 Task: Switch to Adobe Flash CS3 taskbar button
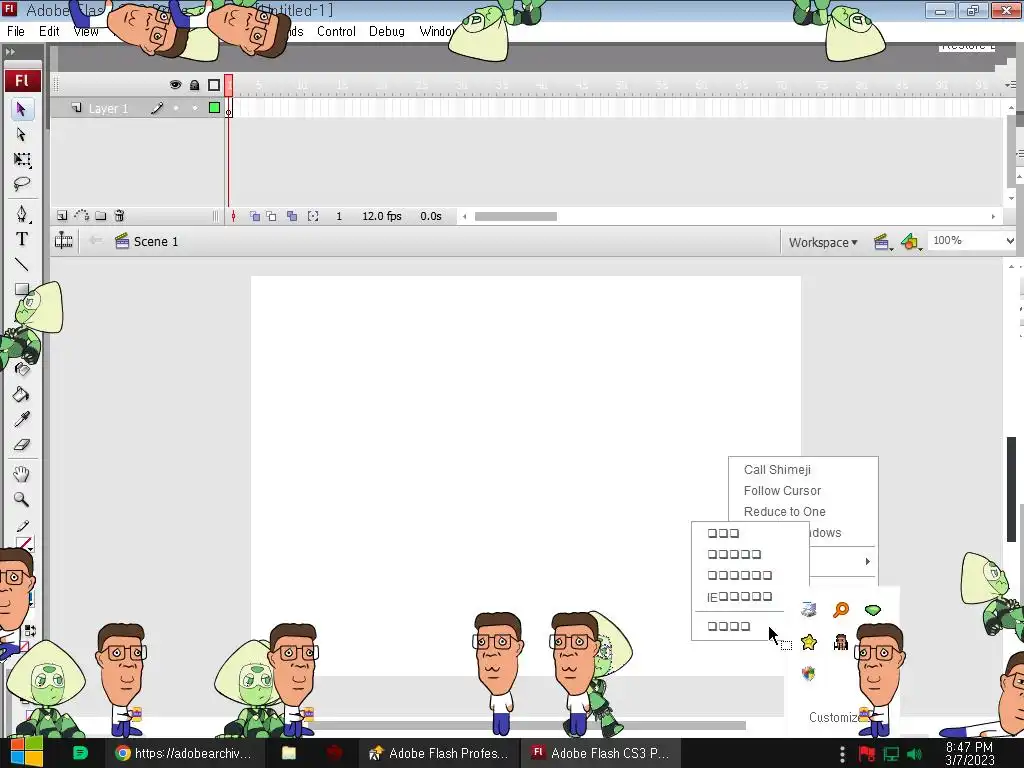pyautogui.click(x=601, y=753)
